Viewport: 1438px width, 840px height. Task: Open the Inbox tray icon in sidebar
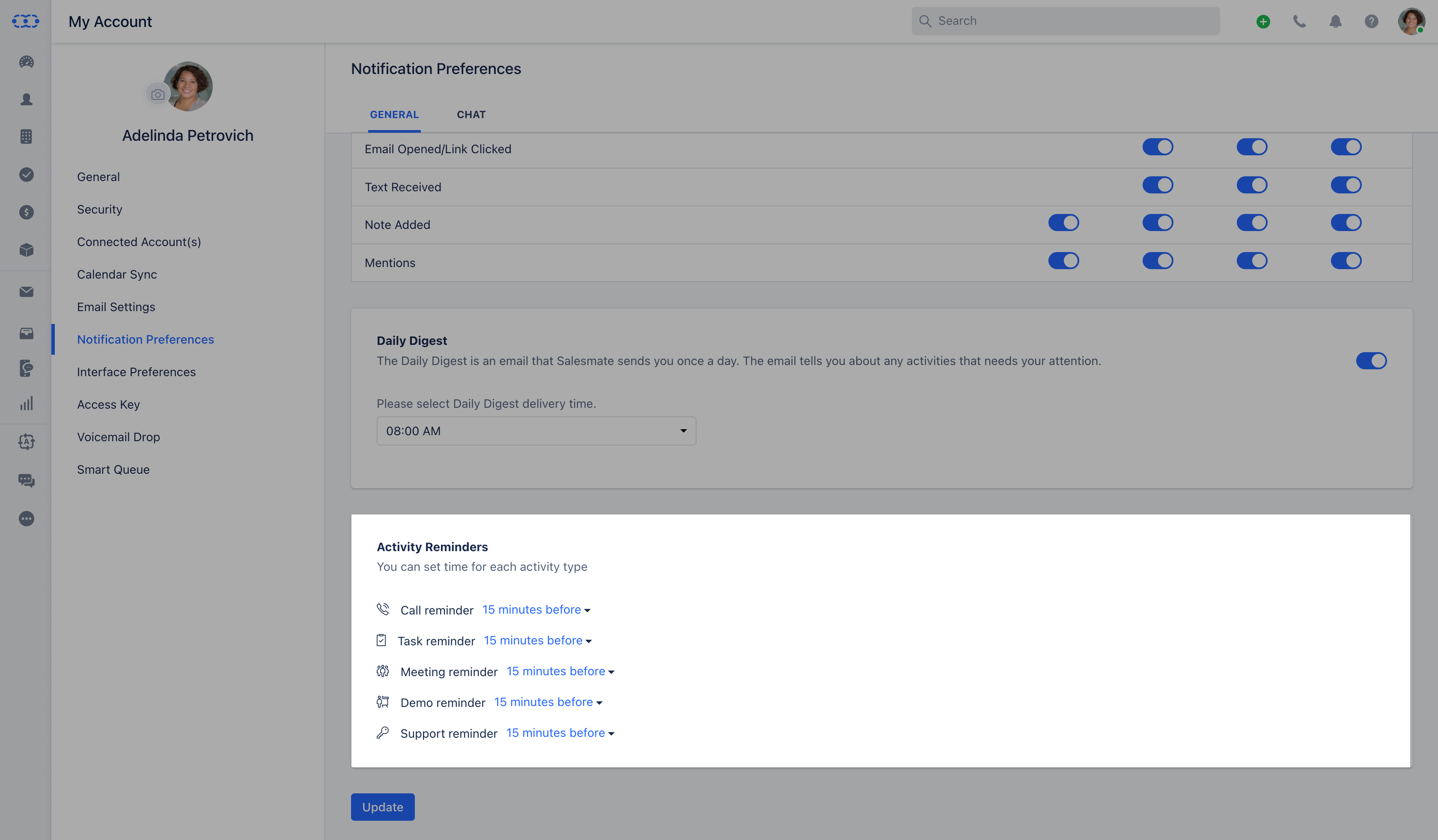(26, 333)
